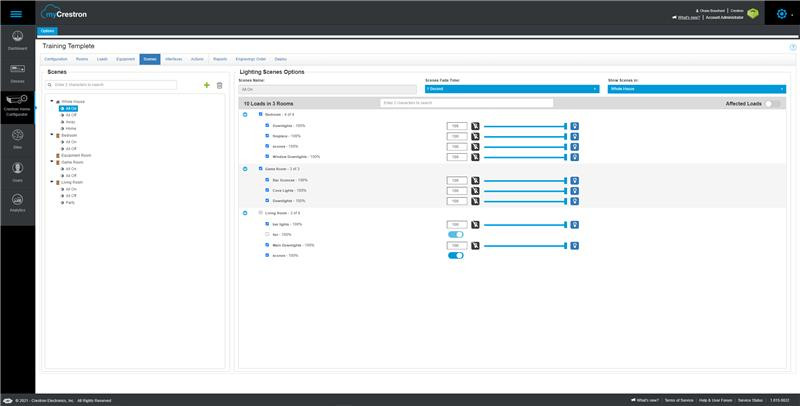Switch to the Deploy tab

(x=281, y=59)
